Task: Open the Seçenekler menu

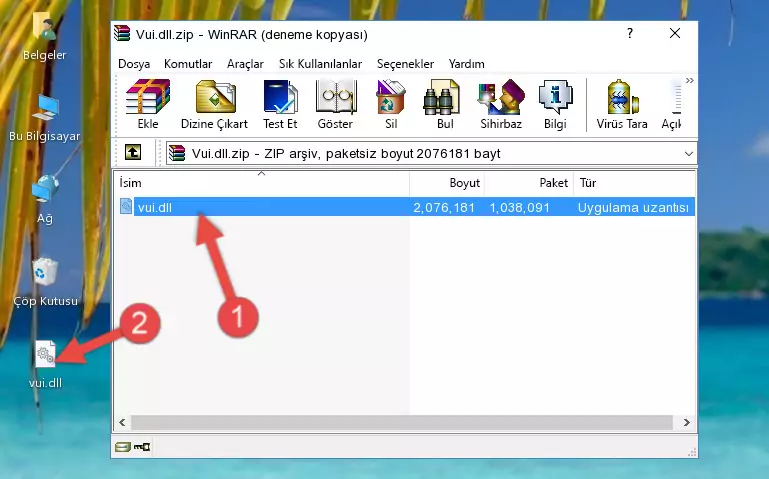Action: pos(405,64)
